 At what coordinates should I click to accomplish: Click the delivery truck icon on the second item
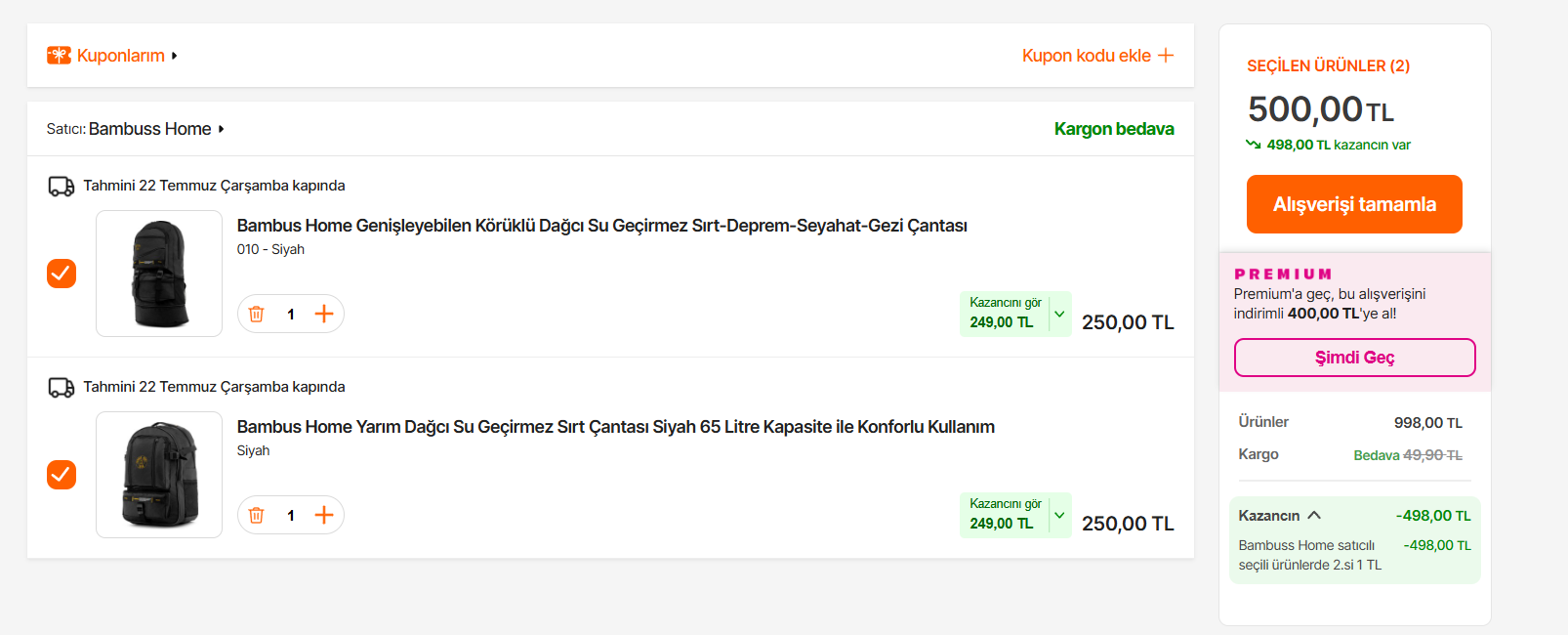62,387
